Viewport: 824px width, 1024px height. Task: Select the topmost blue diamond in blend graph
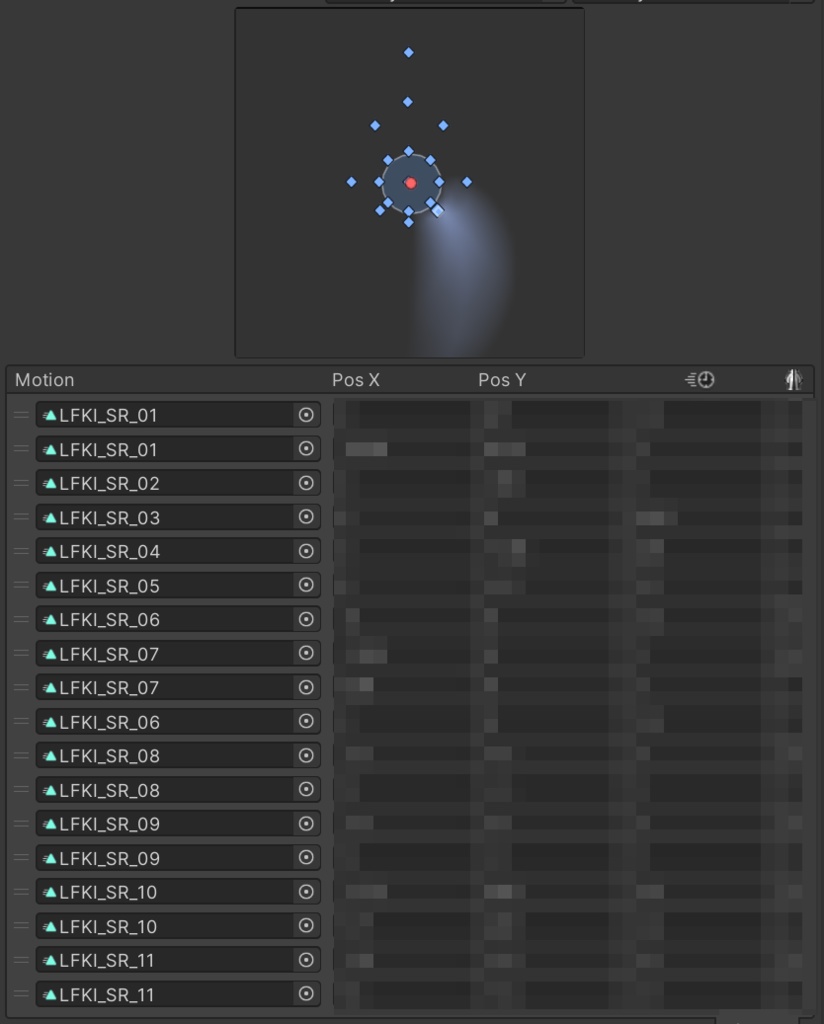point(409,52)
